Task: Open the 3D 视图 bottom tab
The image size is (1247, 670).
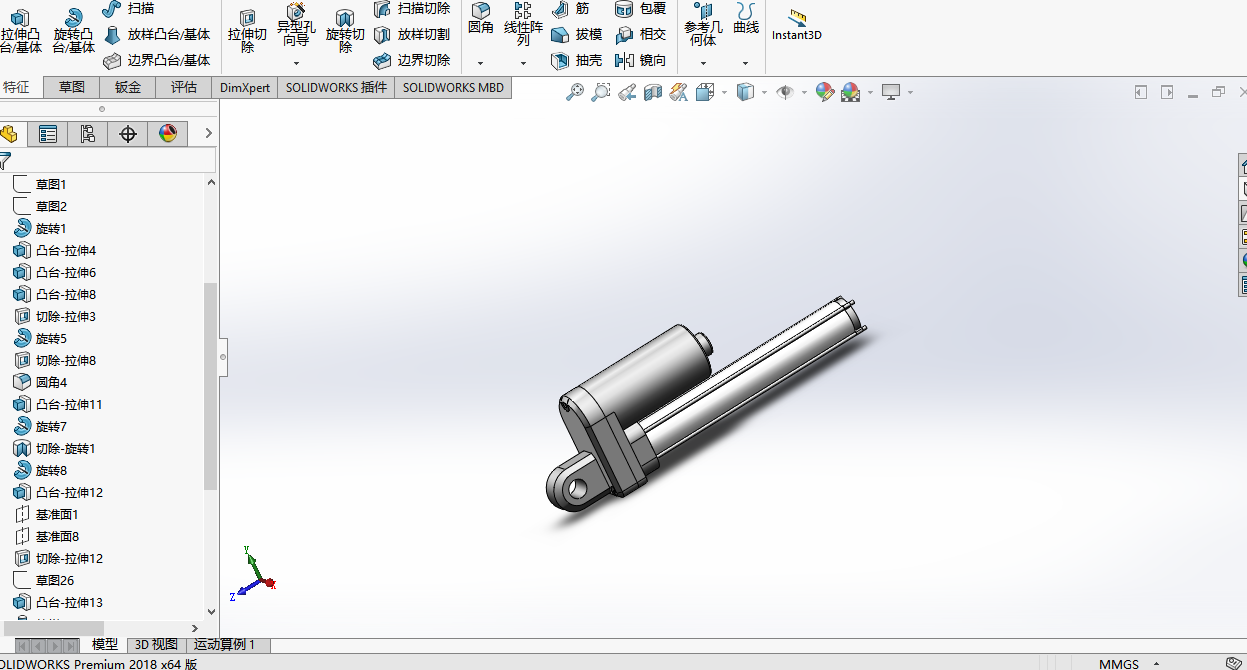Action: coord(156,645)
